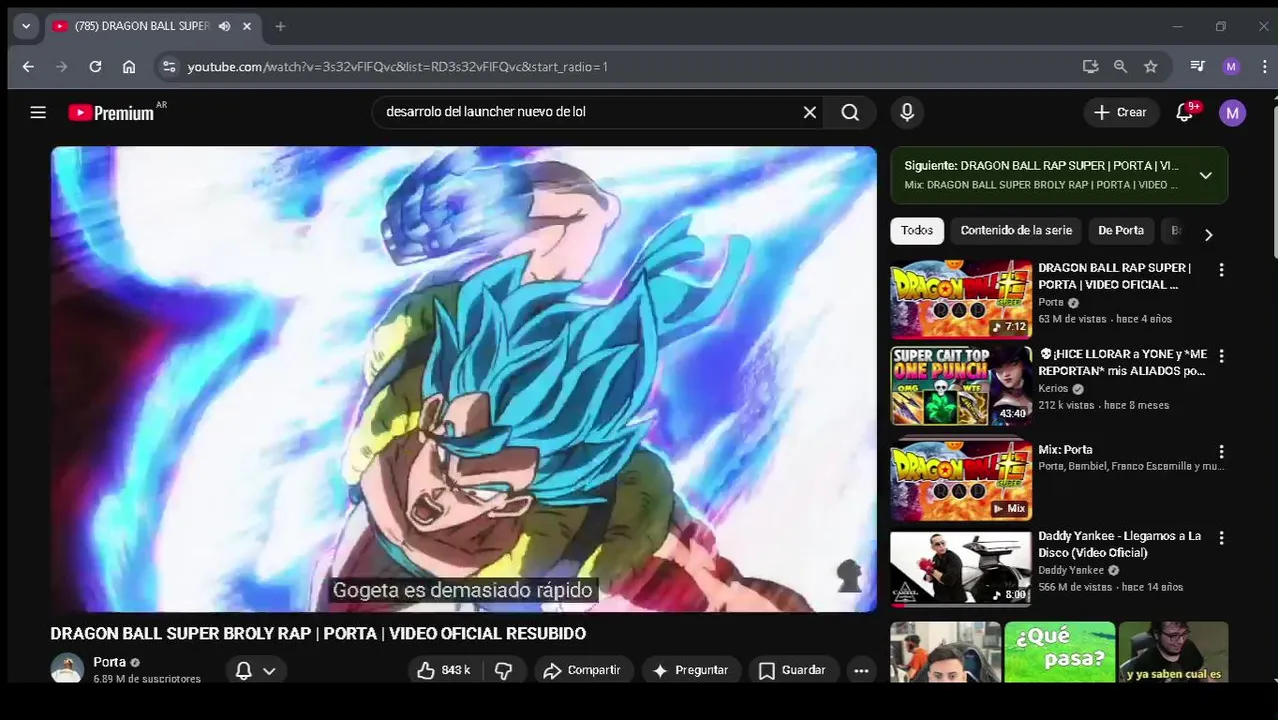Screen dimensions: 1278x720
Task: Click the Preguntar button
Action: (x=691, y=670)
